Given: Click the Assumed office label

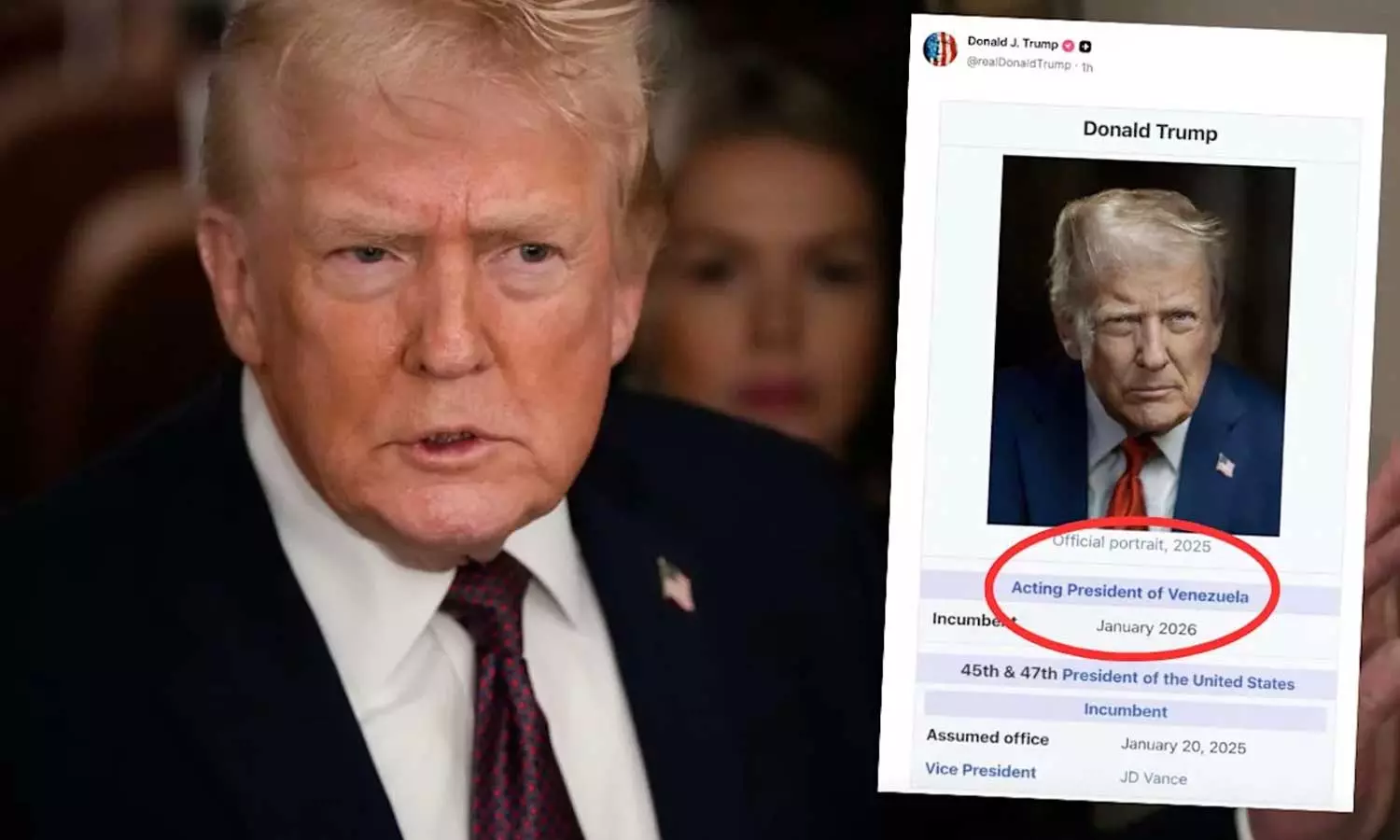Looking at the screenshot, I should pos(987,737).
